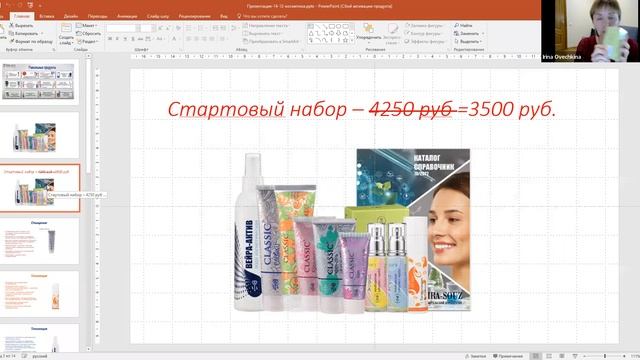Apply numbered list

pyautogui.click(x=201, y=28)
